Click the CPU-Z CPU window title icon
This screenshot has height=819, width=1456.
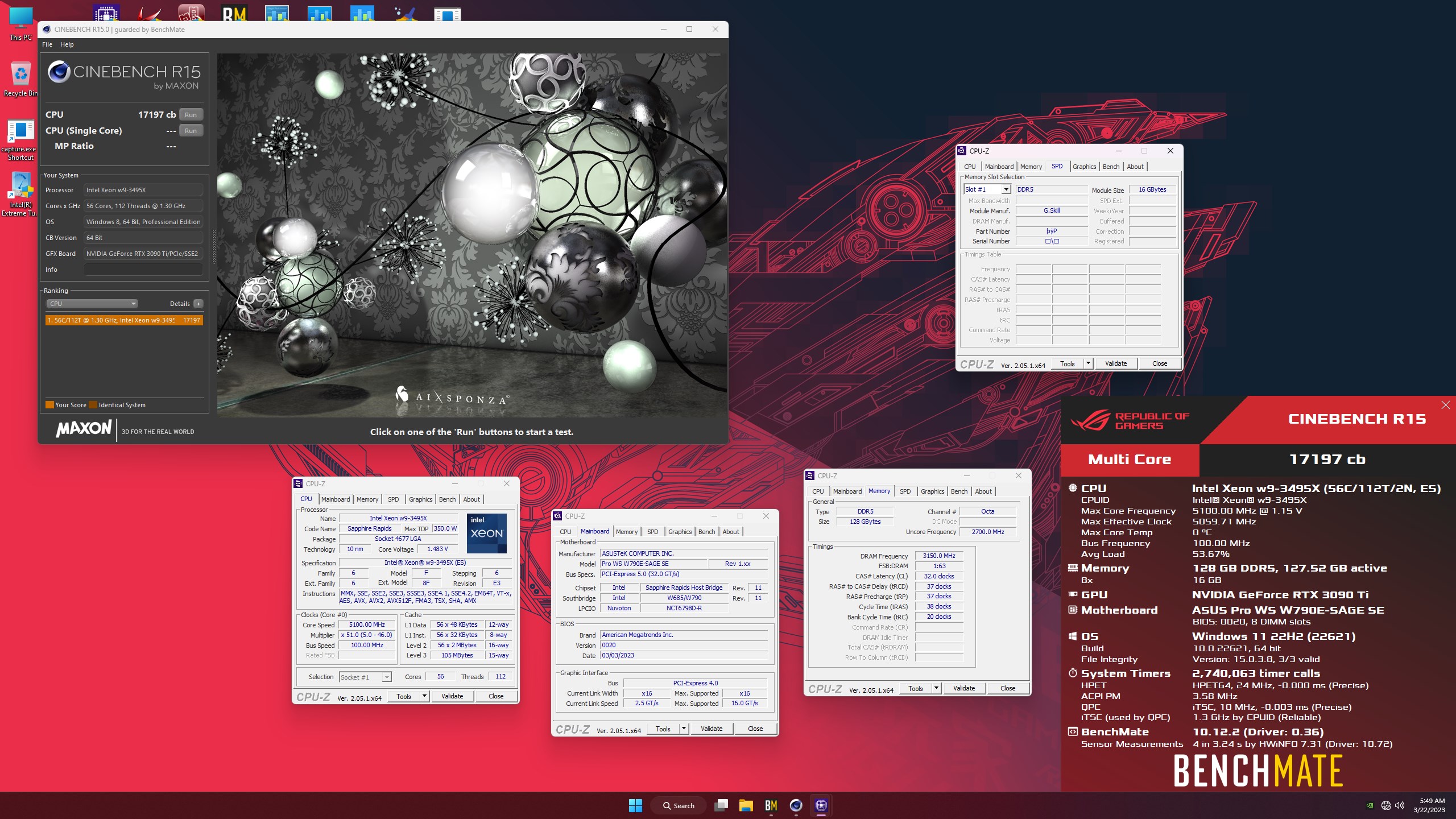coord(299,483)
